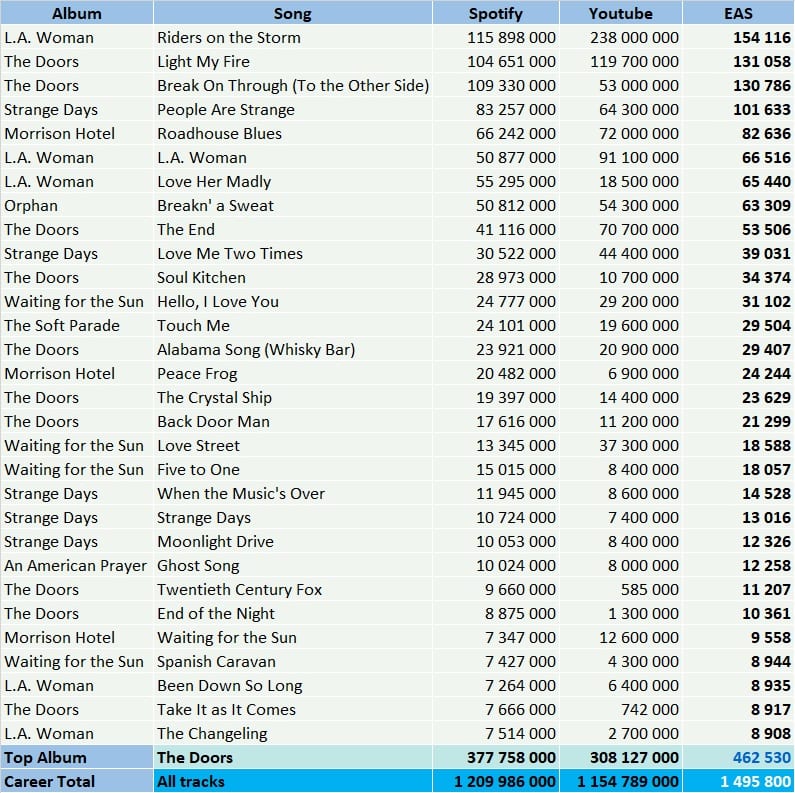Click the 'Love Street' cell
Screen dimensions: 795x793
(293, 445)
